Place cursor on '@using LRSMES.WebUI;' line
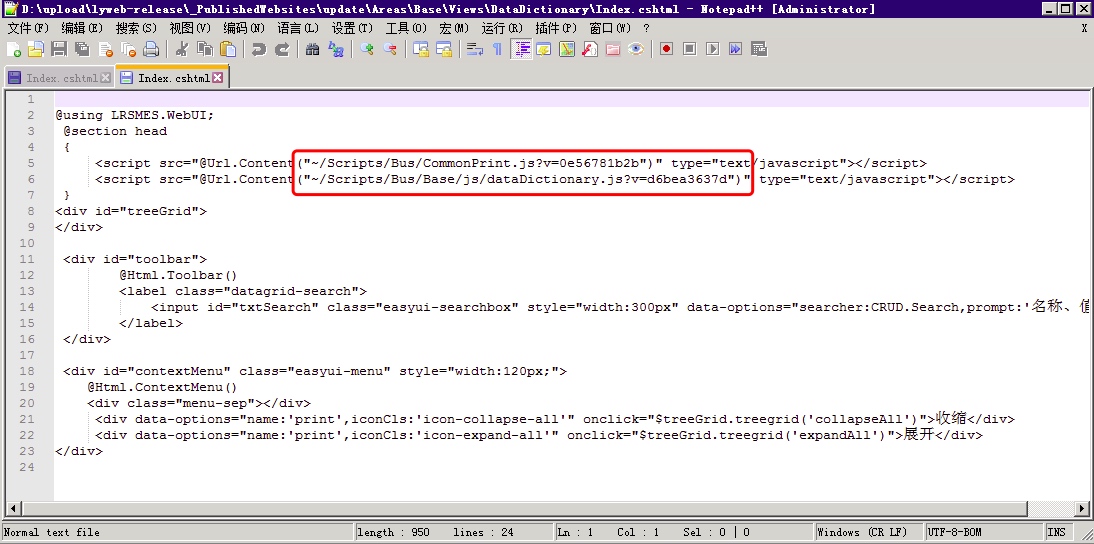1094x544 pixels. (135, 115)
